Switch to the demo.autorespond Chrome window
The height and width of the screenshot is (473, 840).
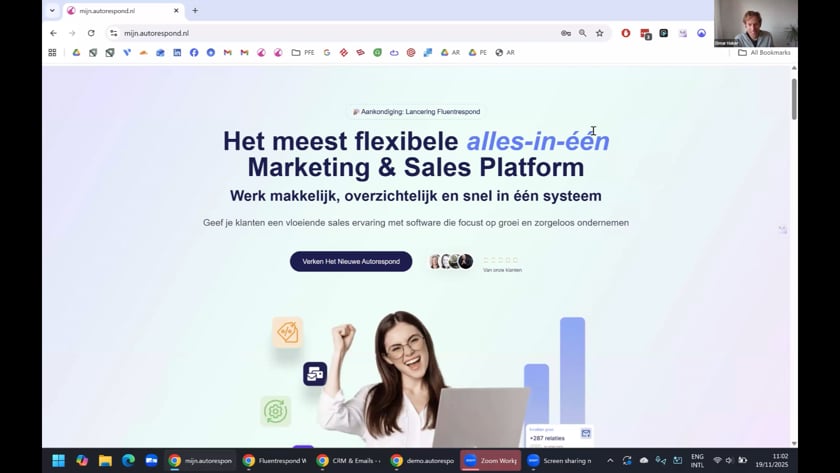(422, 461)
